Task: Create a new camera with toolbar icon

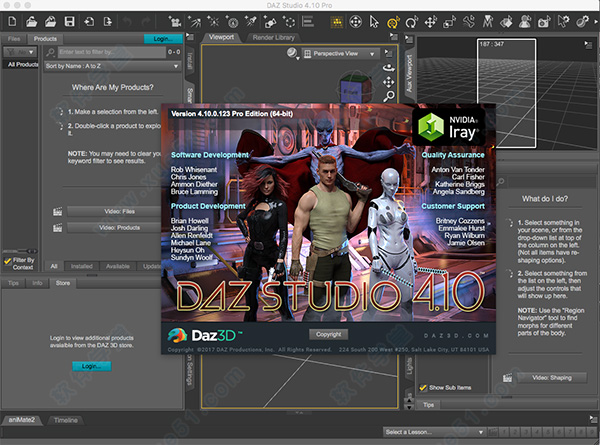Action: pyautogui.click(x=174, y=21)
